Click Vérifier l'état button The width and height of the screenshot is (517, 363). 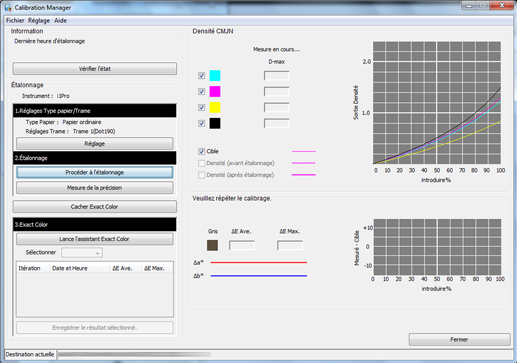(95, 69)
